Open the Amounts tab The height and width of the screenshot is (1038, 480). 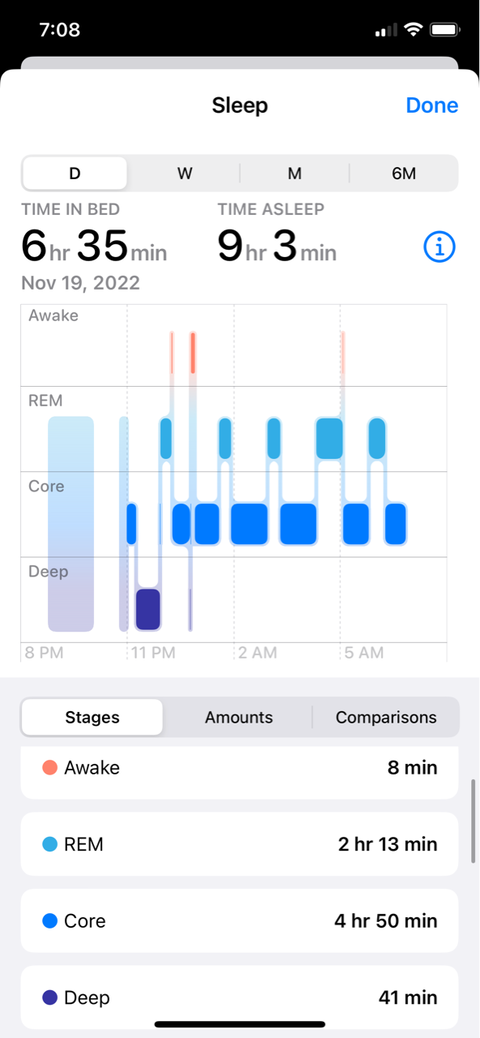point(239,717)
